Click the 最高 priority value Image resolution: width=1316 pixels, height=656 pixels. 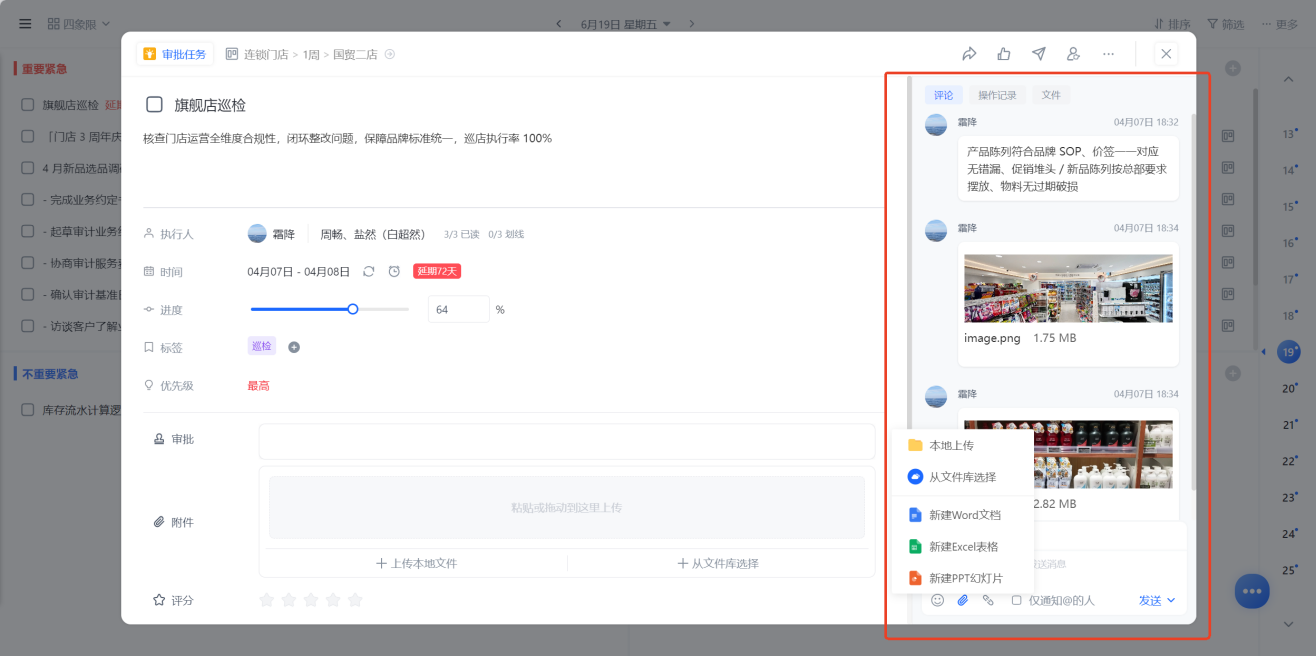coord(258,385)
